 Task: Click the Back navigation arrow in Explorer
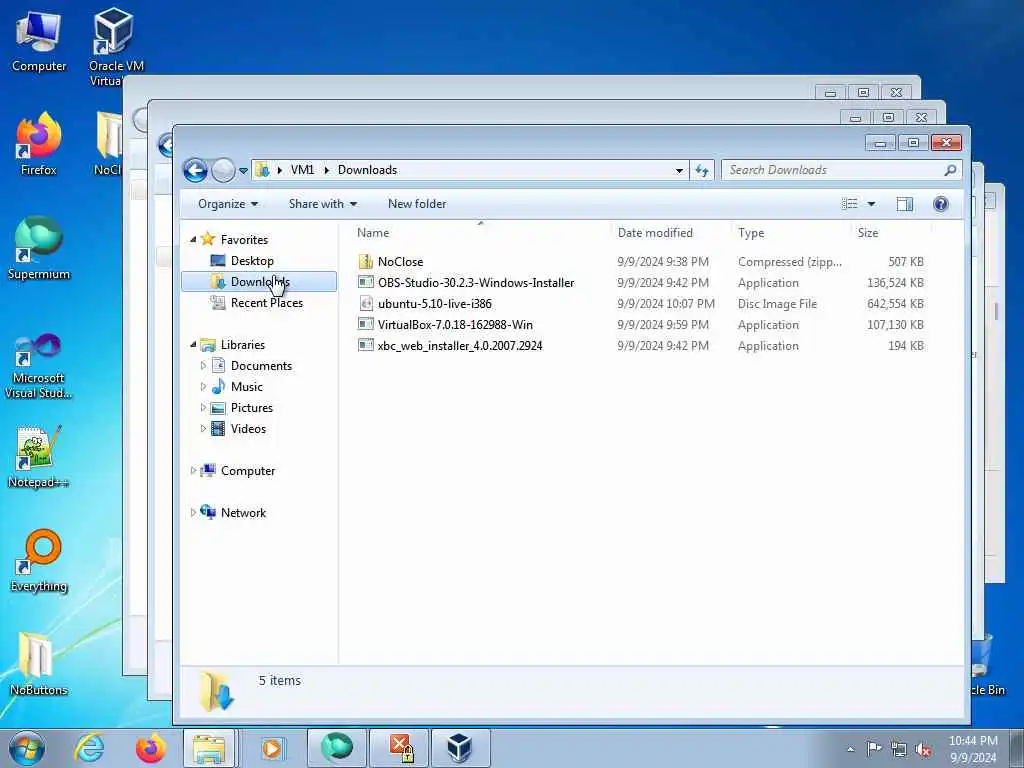coord(195,170)
